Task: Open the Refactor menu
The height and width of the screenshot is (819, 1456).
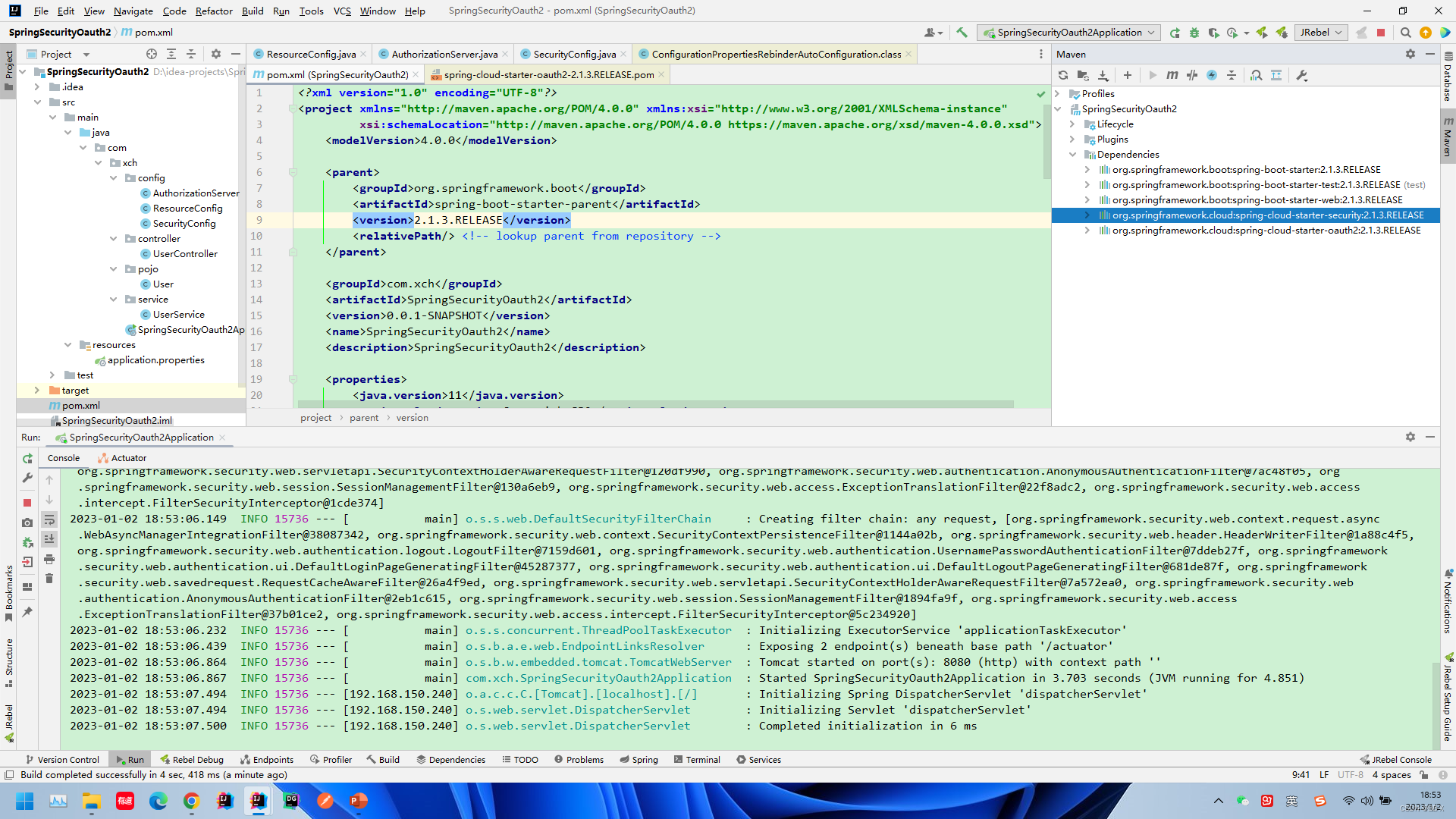Action: point(213,11)
